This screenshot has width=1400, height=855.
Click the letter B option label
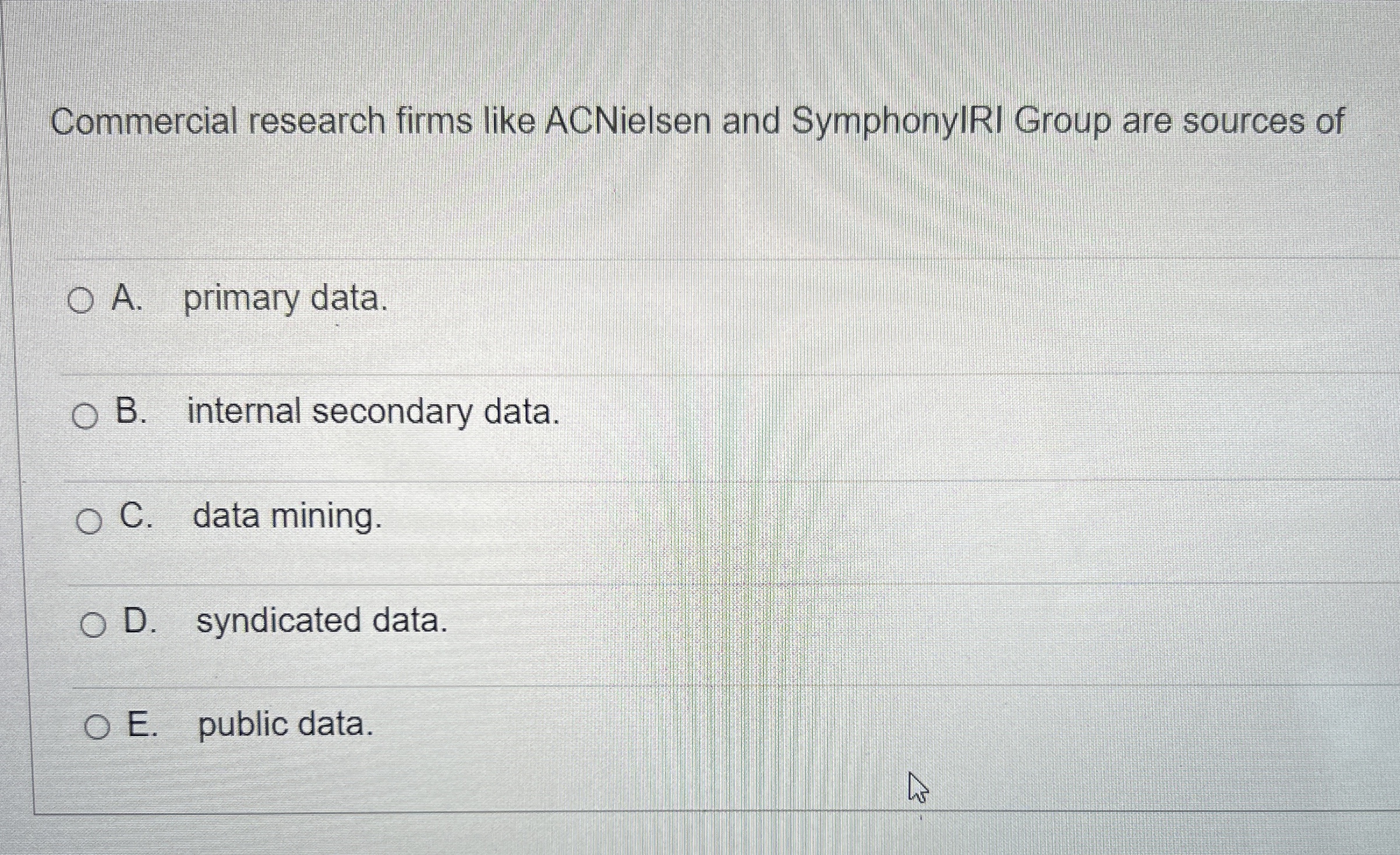(131, 410)
